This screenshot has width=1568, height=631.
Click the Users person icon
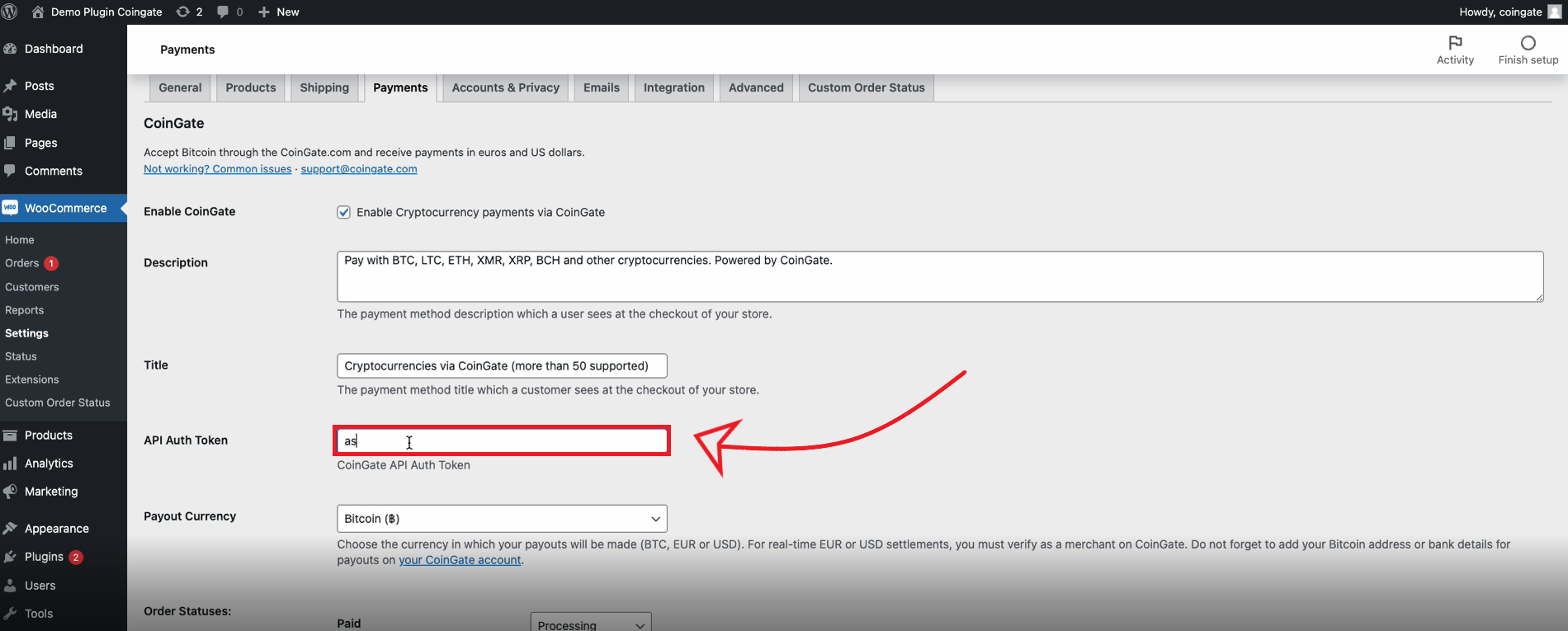pos(11,586)
